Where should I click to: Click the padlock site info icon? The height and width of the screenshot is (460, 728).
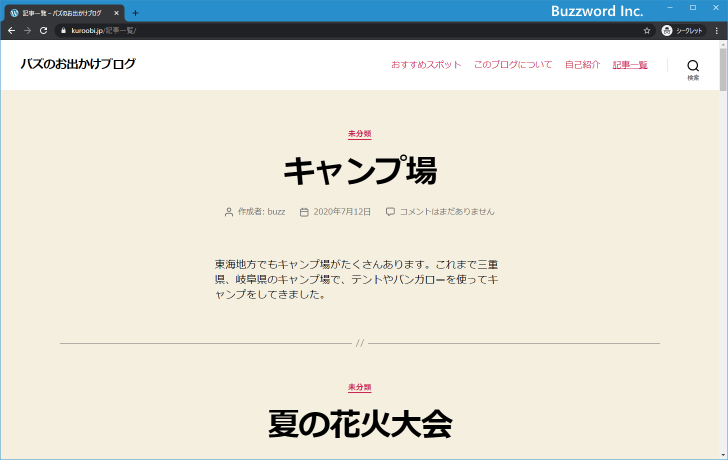click(64, 31)
